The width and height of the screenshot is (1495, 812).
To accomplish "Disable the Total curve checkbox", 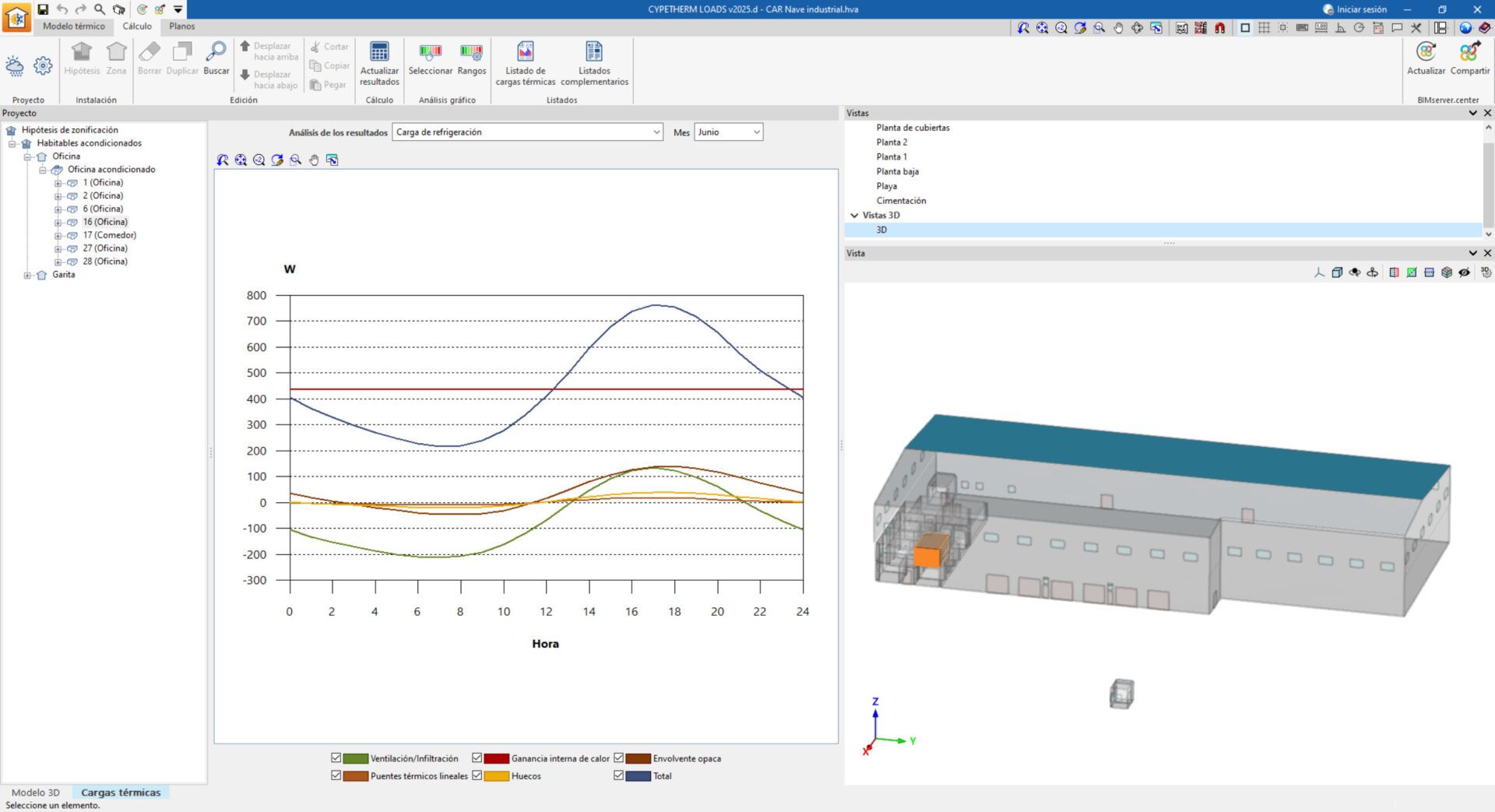I will coord(619,775).
